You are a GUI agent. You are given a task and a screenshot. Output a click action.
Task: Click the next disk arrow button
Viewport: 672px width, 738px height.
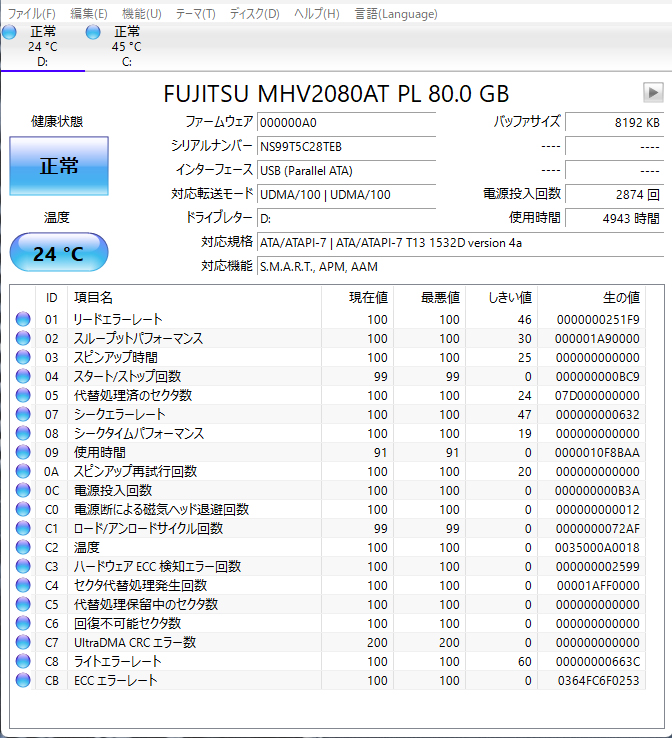(653, 93)
